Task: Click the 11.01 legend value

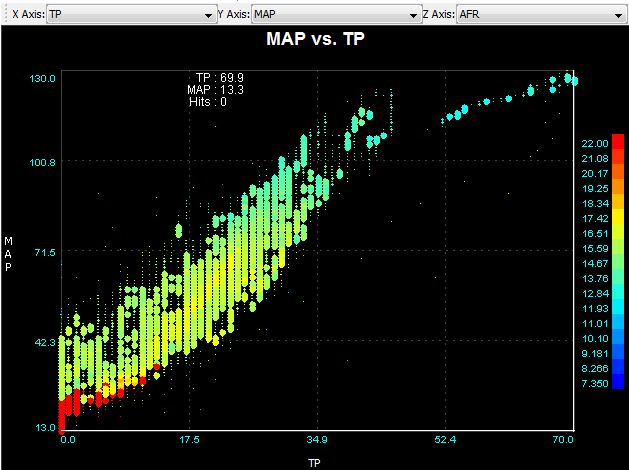Action: tap(595, 323)
